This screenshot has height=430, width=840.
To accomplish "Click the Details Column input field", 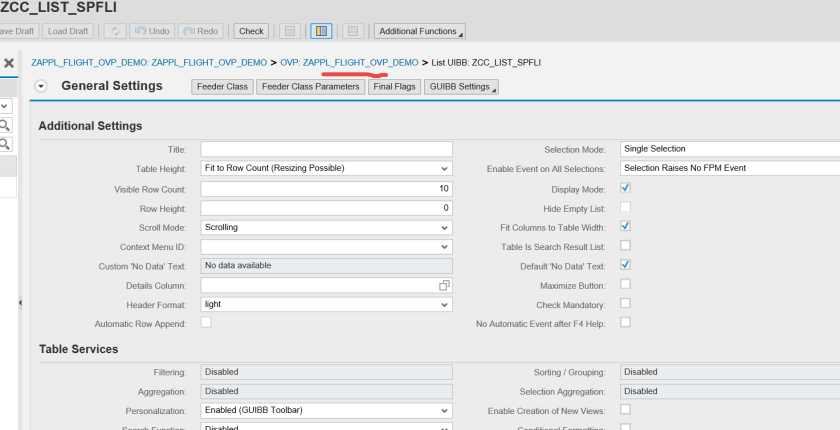I will coord(319,285).
